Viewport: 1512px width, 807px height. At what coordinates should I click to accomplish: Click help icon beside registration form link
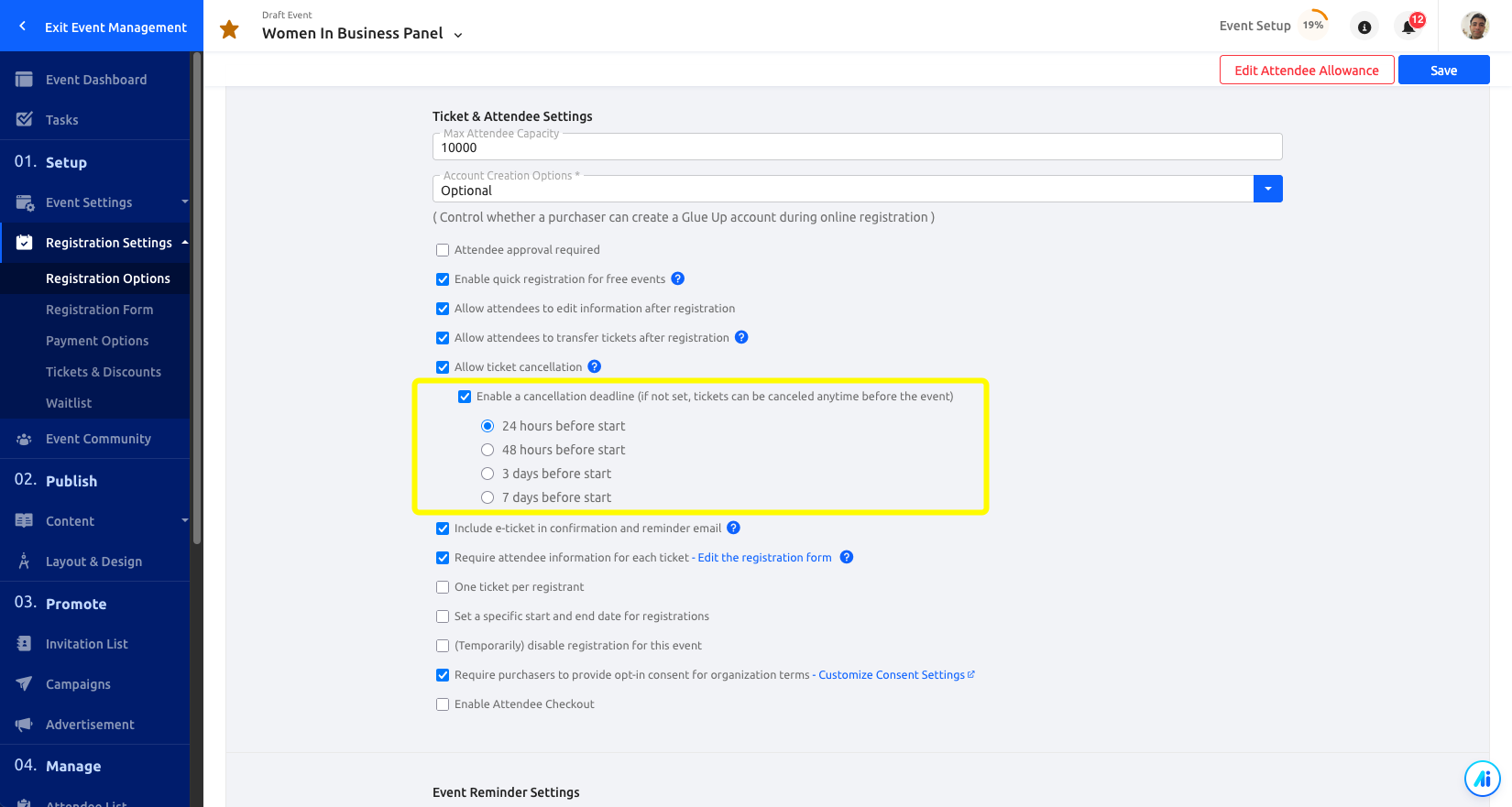coord(847,557)
